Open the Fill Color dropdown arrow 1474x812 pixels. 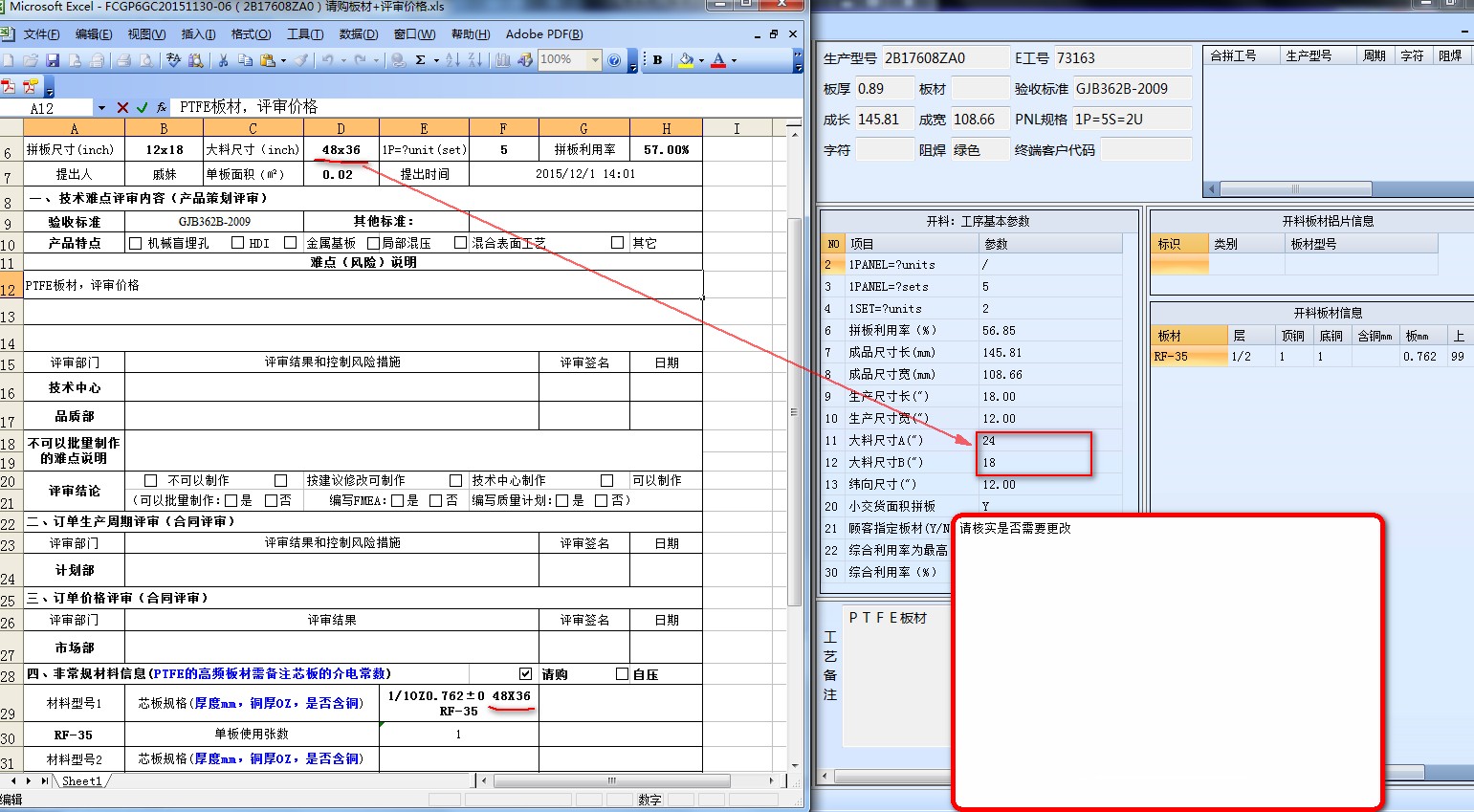coord(701,60)
